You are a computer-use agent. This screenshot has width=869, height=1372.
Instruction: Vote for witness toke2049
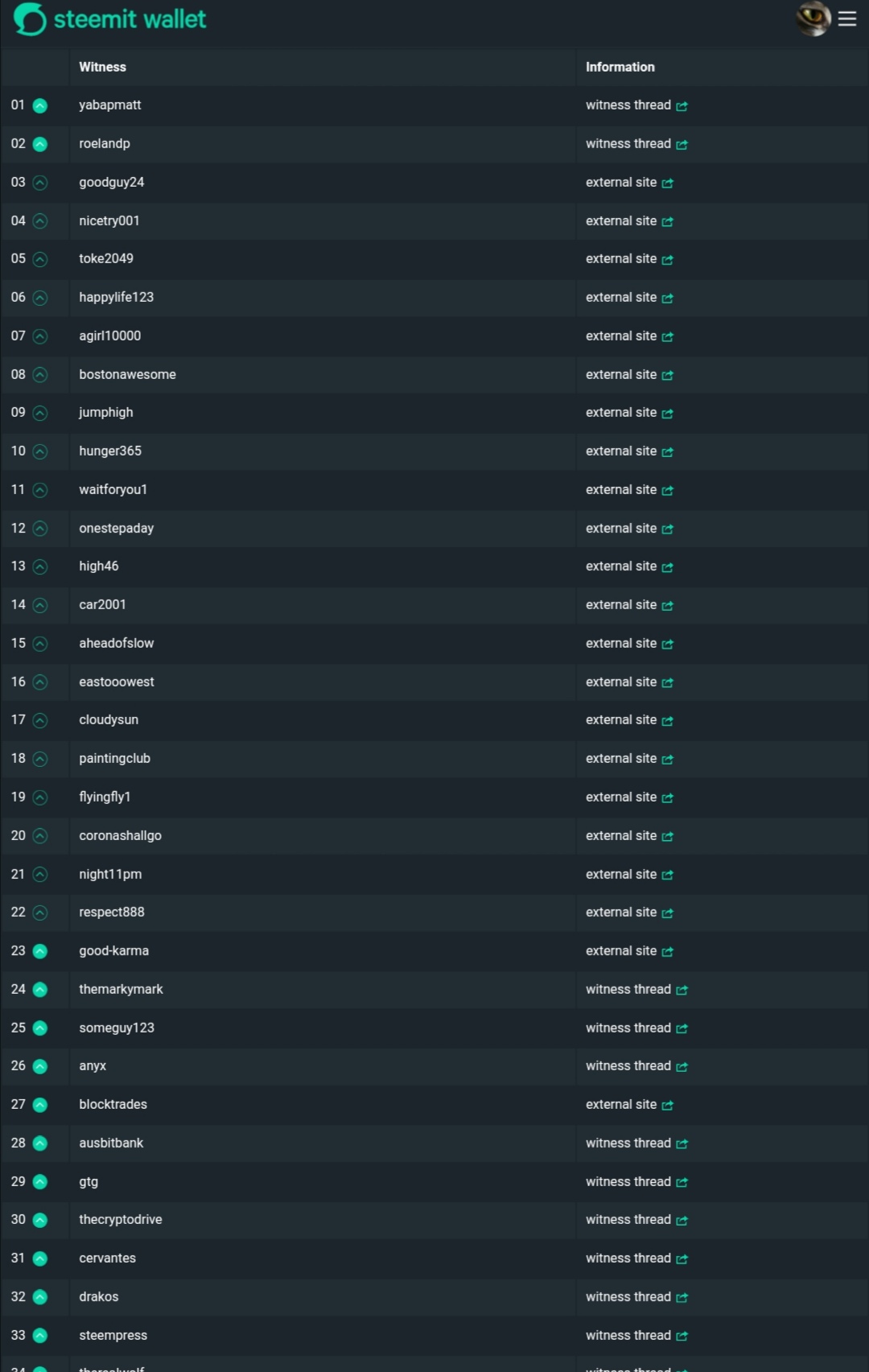(x=40, y=259)
